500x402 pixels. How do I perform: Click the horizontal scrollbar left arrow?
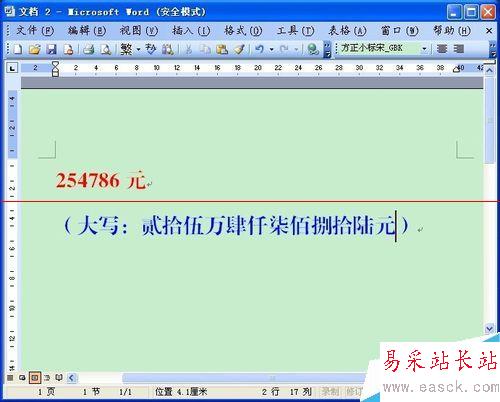pyautogui.click(x=72, y=378)
